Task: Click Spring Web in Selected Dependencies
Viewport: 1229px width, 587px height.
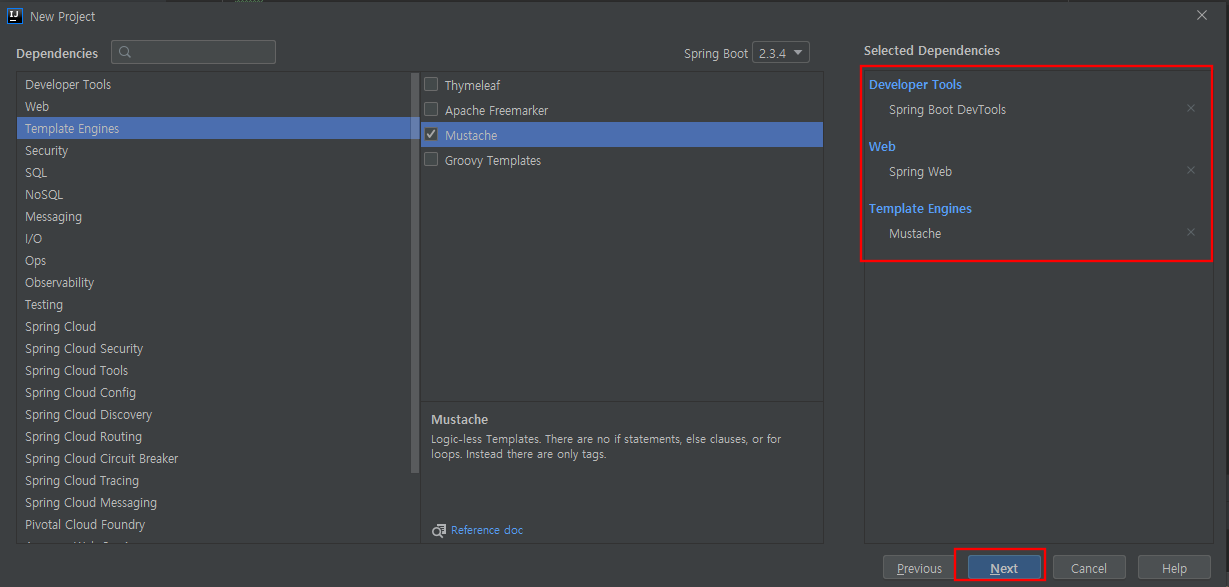Action: pos(920,171)
